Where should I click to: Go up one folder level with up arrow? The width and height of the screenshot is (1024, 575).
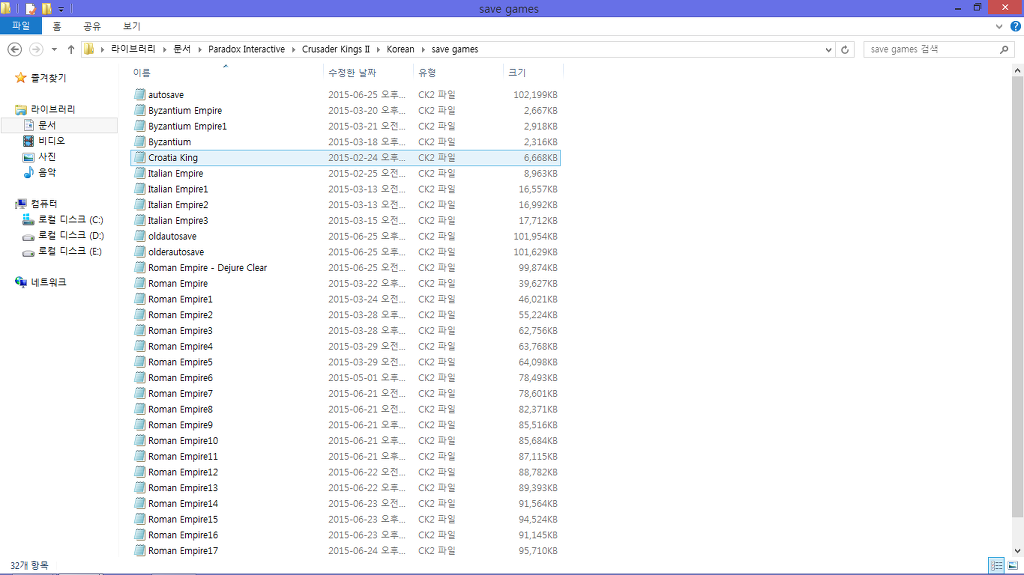point(71,49)
